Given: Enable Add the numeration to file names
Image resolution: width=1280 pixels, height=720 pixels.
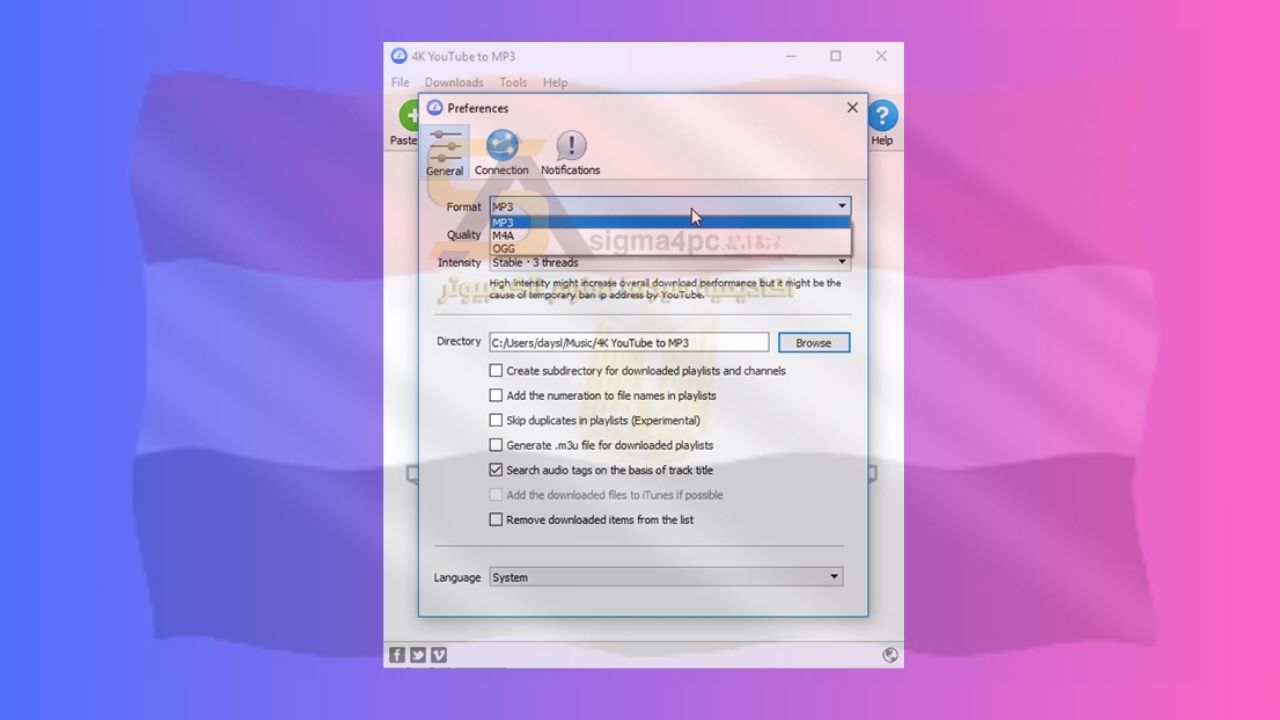Looking at the screenshot, I should coord(496,396).
